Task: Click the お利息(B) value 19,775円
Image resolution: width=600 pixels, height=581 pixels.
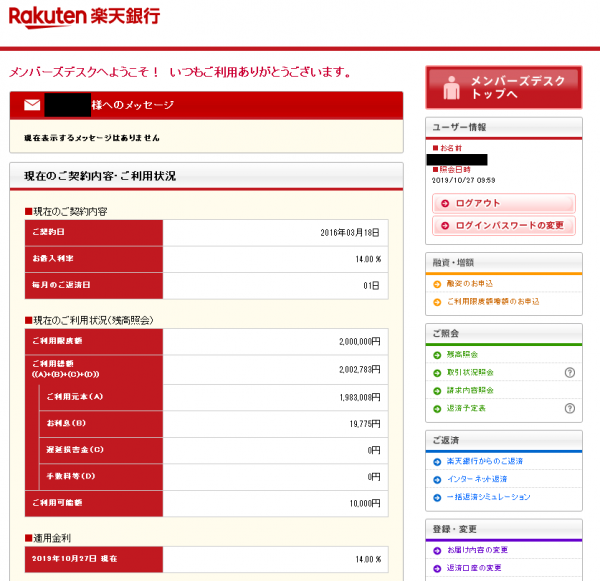Action: [x=365, y=424]
